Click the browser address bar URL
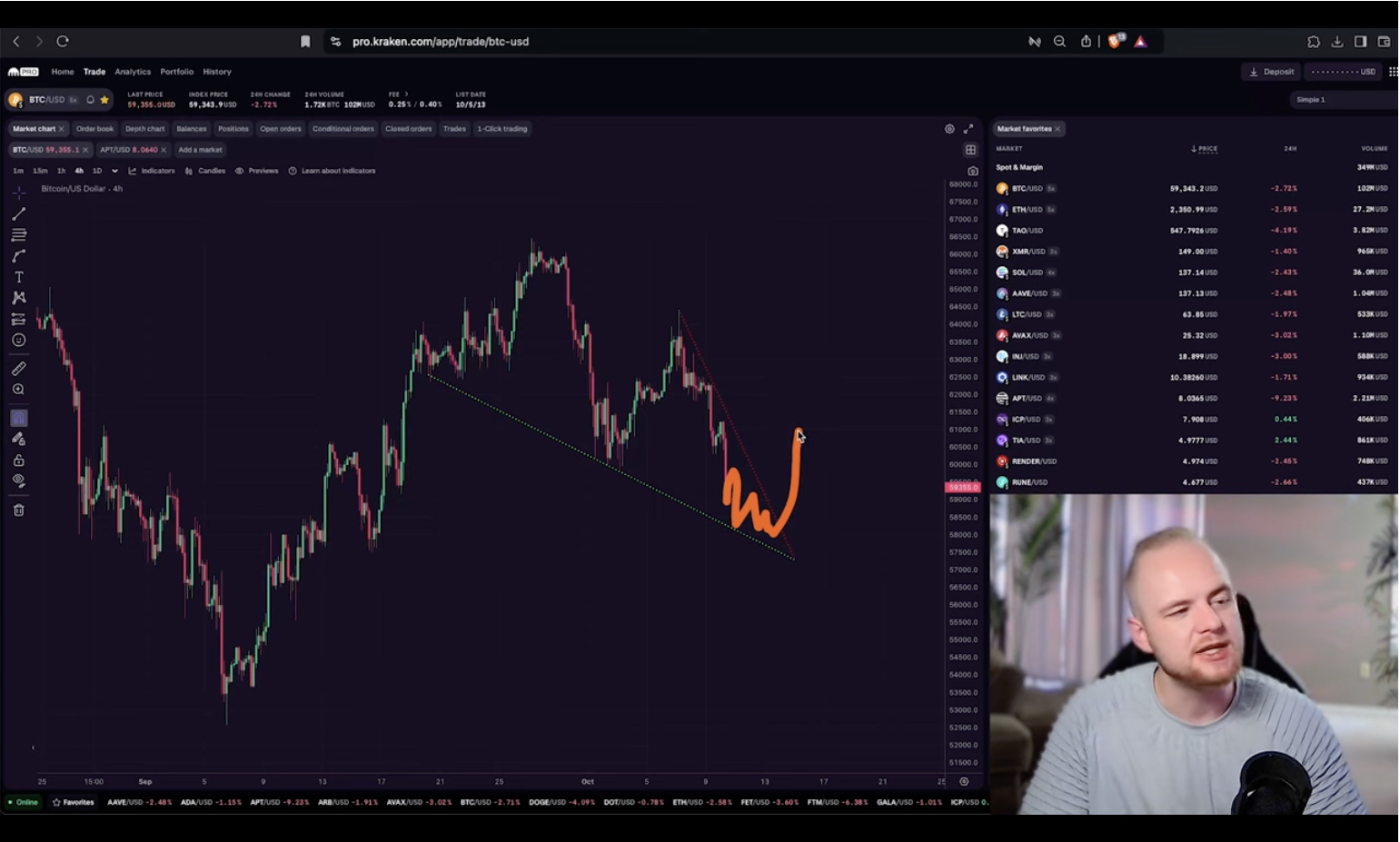 (x=441, y=42)
